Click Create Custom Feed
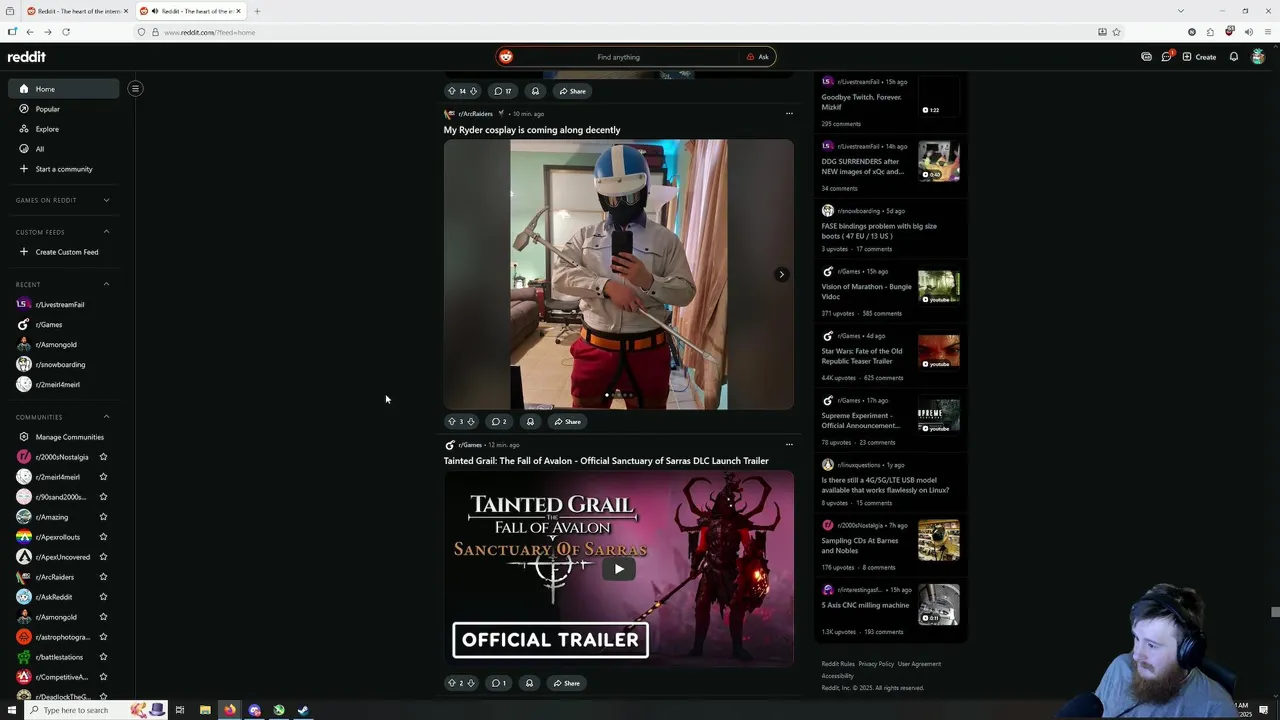Screen dimensions: 1280x720 pyautogui.click(x=64, y=252)
